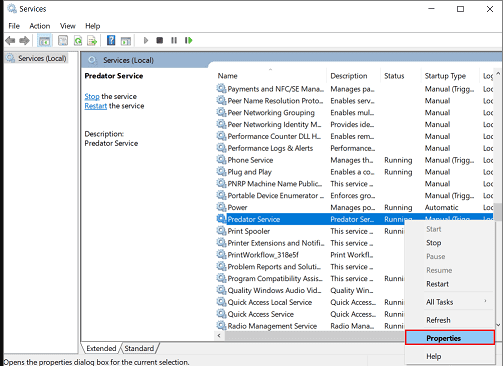
Task: Click the toolbar Refresh icon
Action: (x=78, y=41)
